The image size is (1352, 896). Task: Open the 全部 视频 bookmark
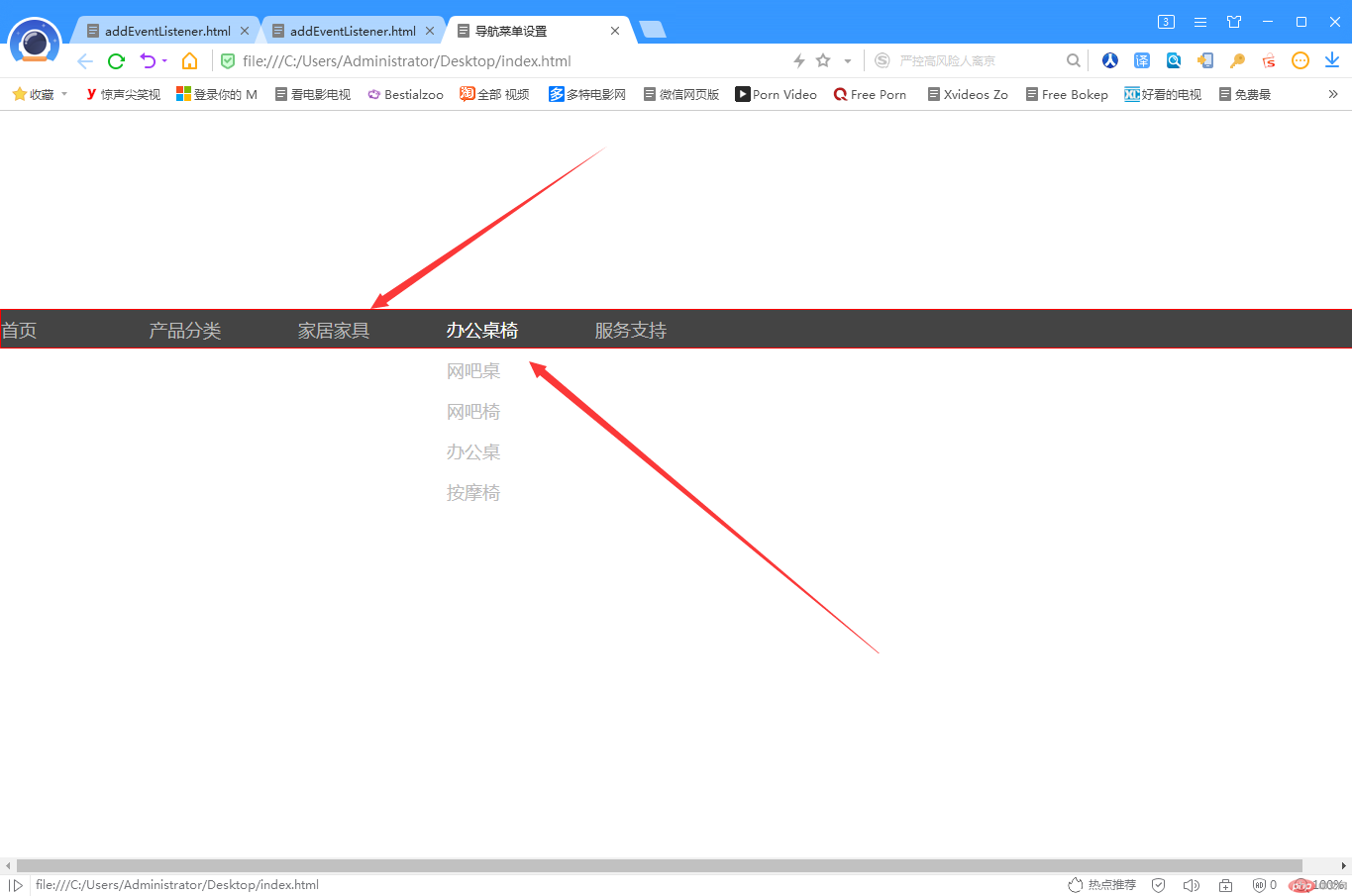494,94
